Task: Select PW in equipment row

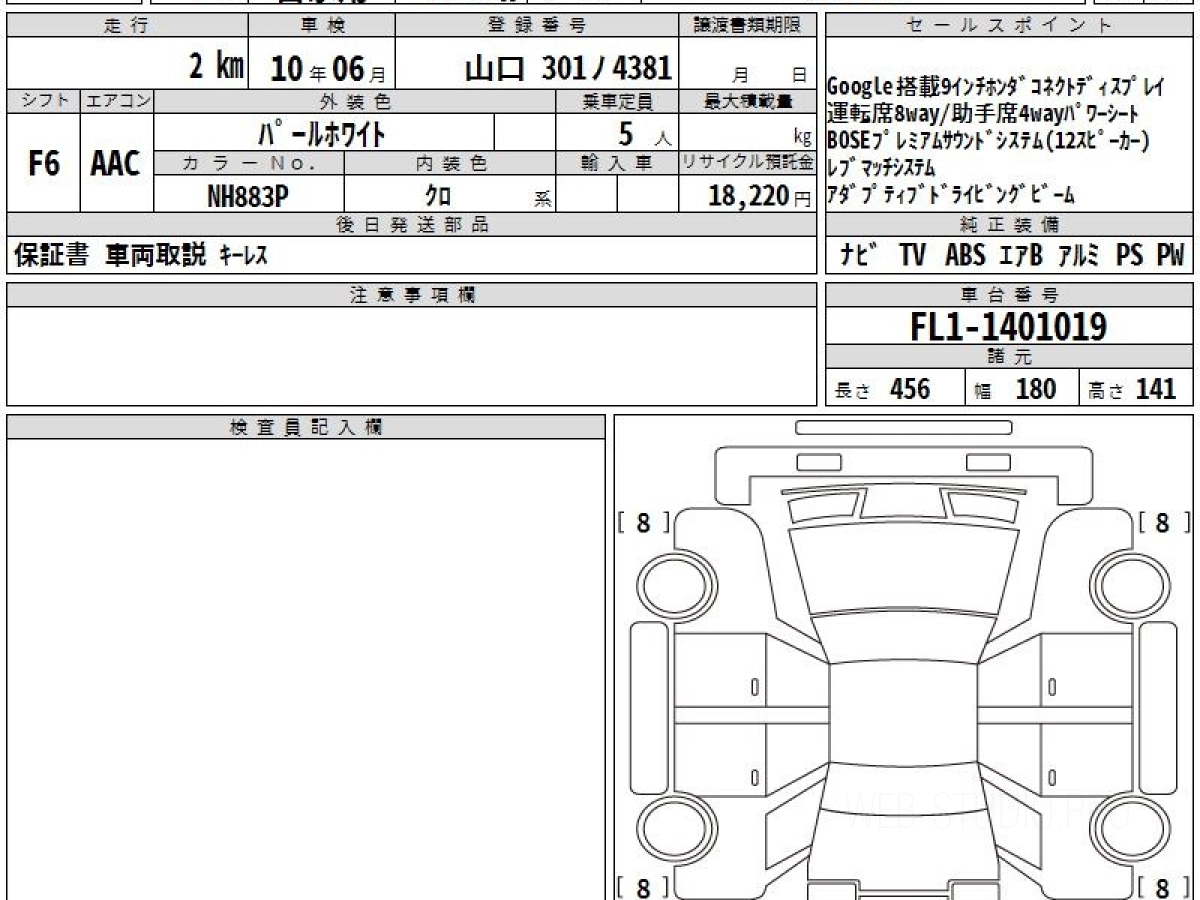Action: click(1170, 256)
